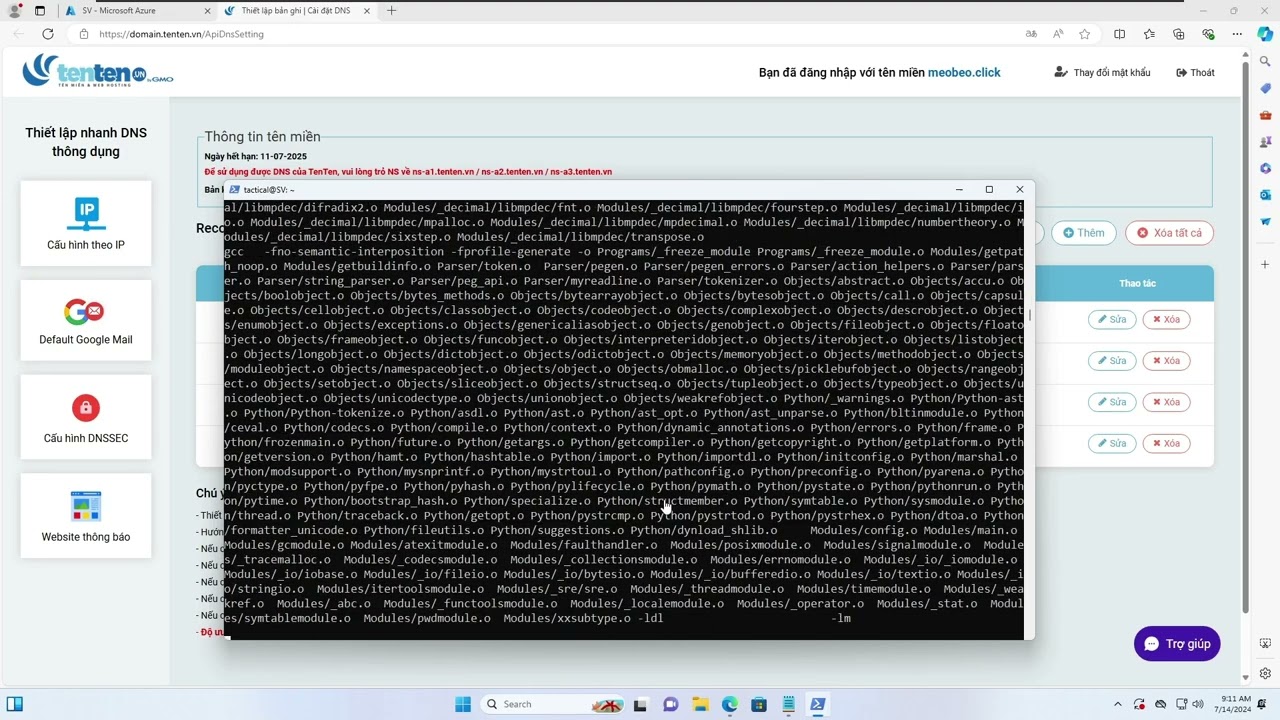Open Widgets button on the taskbar
Viewport: 1280px width, 720px height.
pyautogui.click(x=15, y=704)
